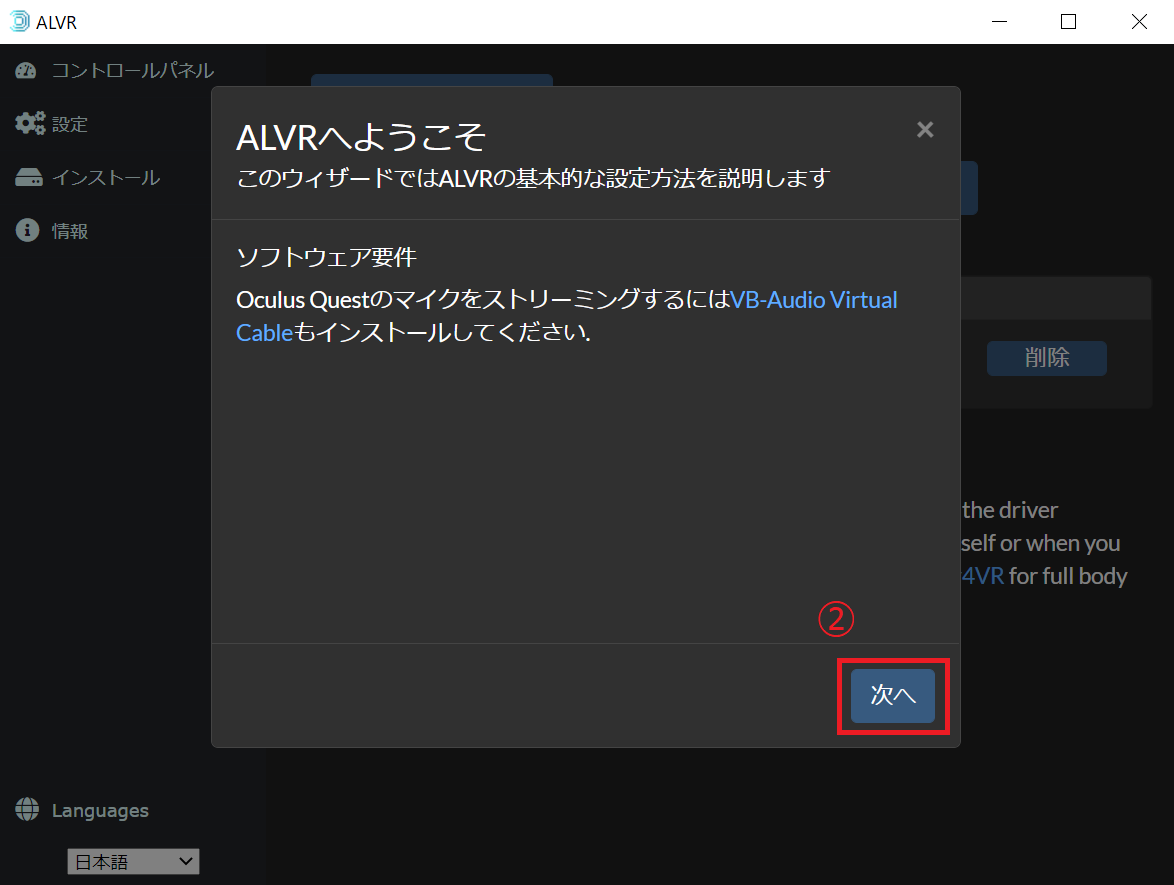Click the Languages label
Image resolution: width=1174 pixels, height=885 pixels.
100,810
